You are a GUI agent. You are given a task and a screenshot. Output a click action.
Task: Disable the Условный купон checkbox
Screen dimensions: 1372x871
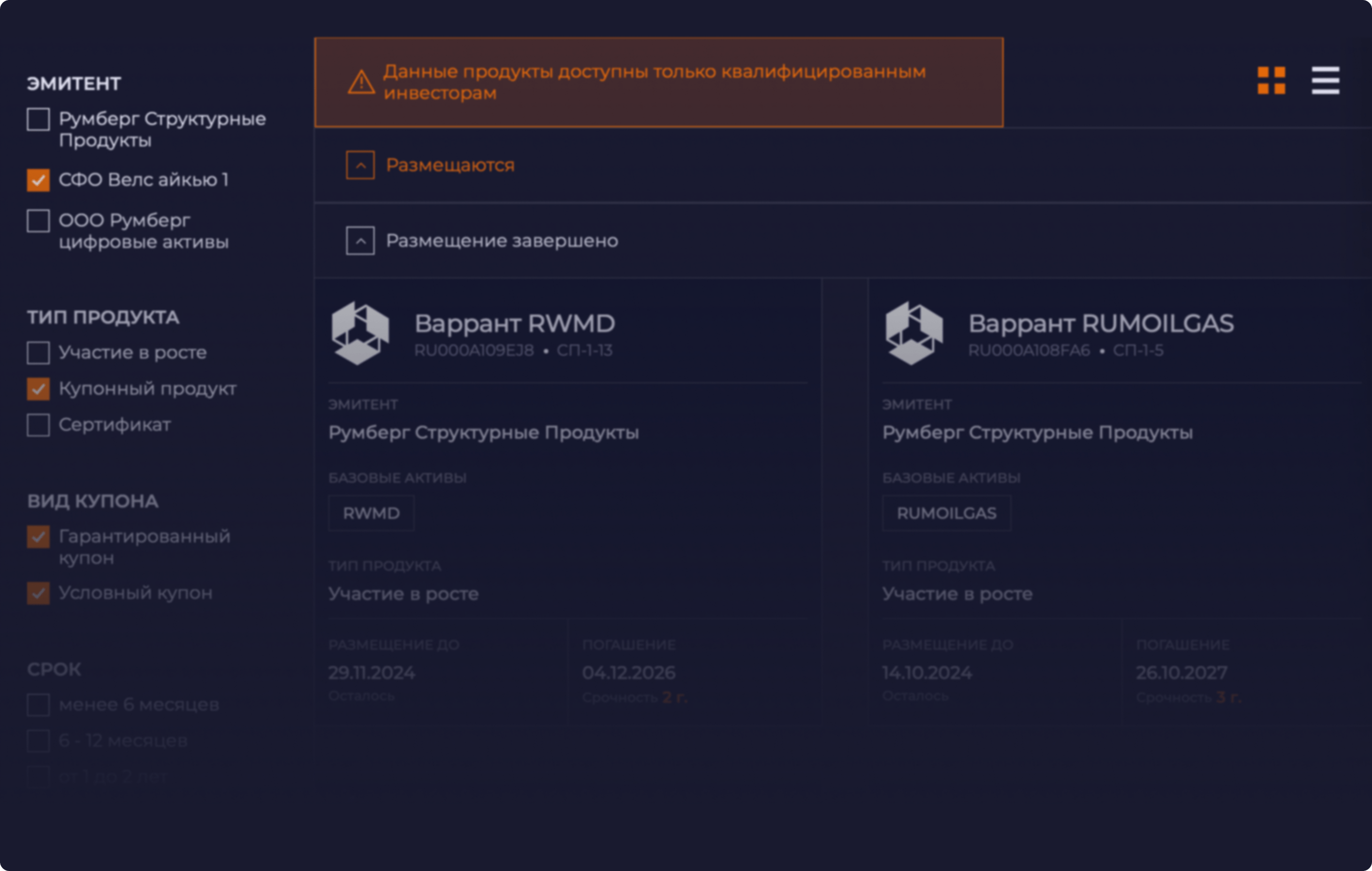(38, 593)
